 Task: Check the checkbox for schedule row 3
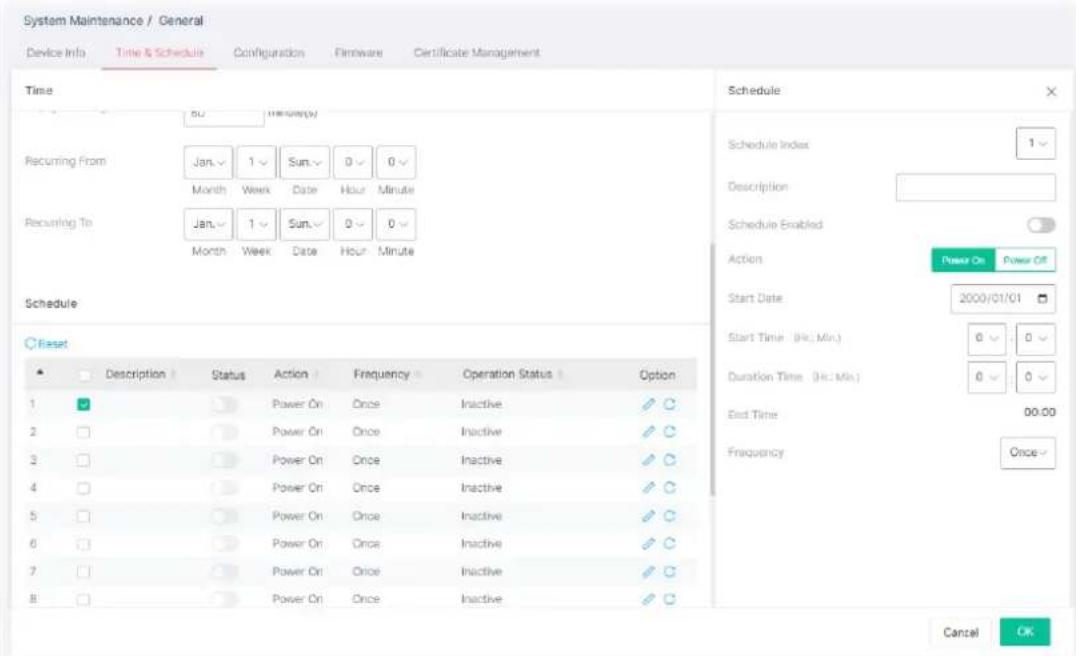(x=83, y=460)
